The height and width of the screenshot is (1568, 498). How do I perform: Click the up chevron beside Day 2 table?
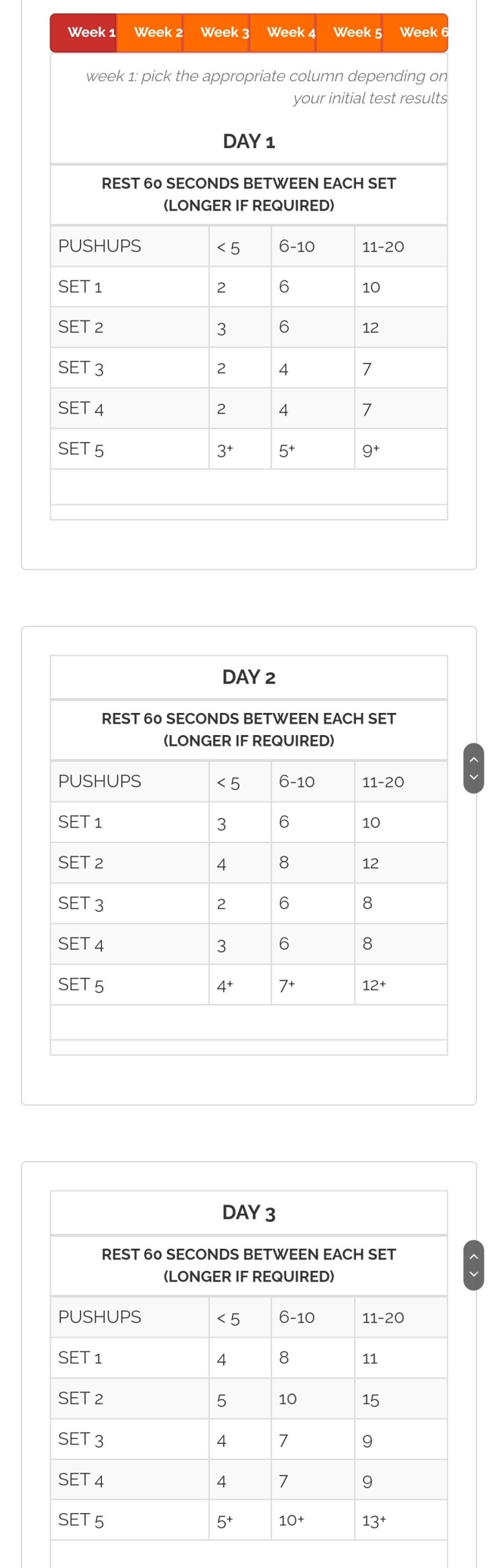474,759
